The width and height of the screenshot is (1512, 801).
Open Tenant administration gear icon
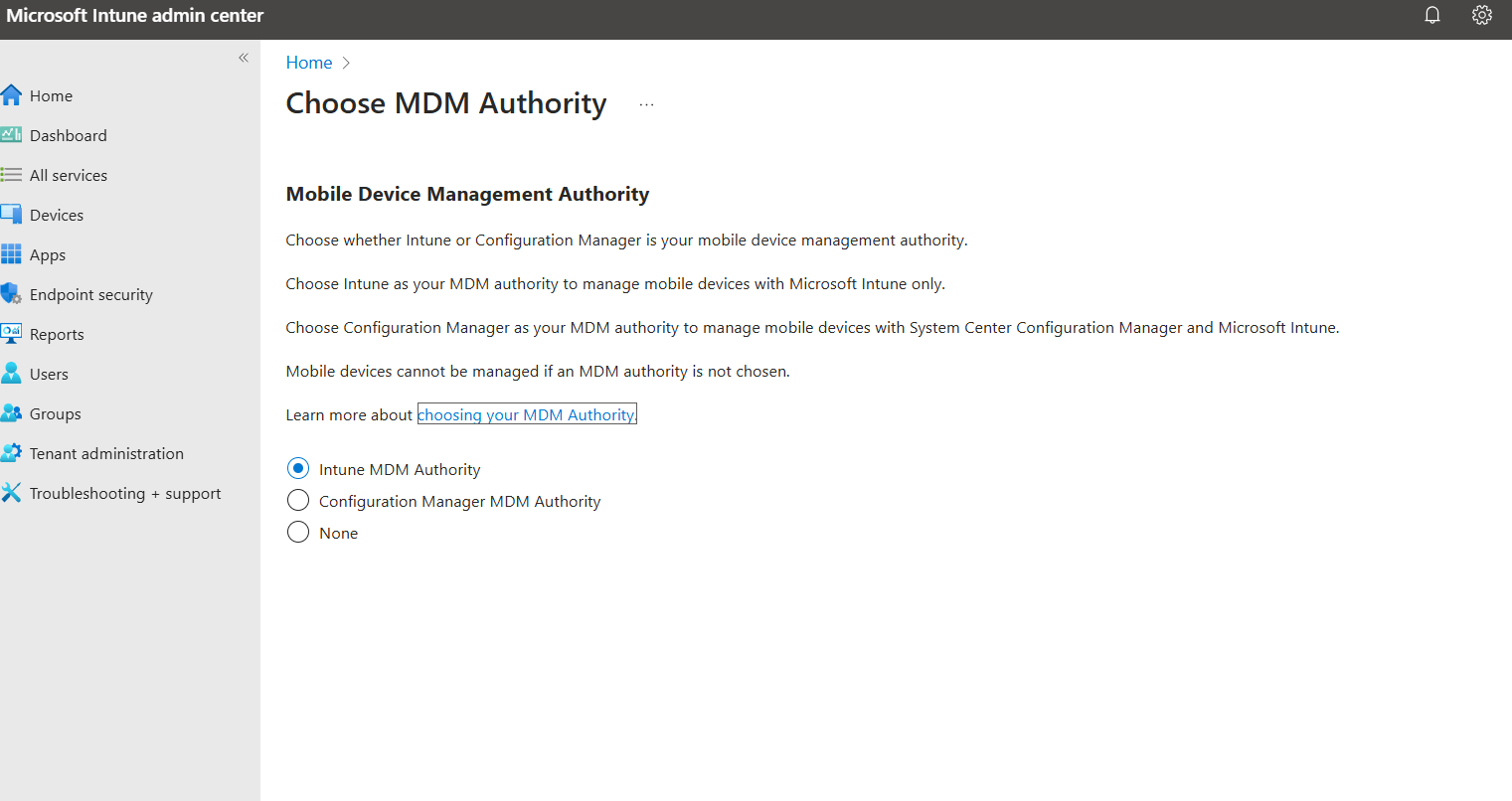click(11, 453)
